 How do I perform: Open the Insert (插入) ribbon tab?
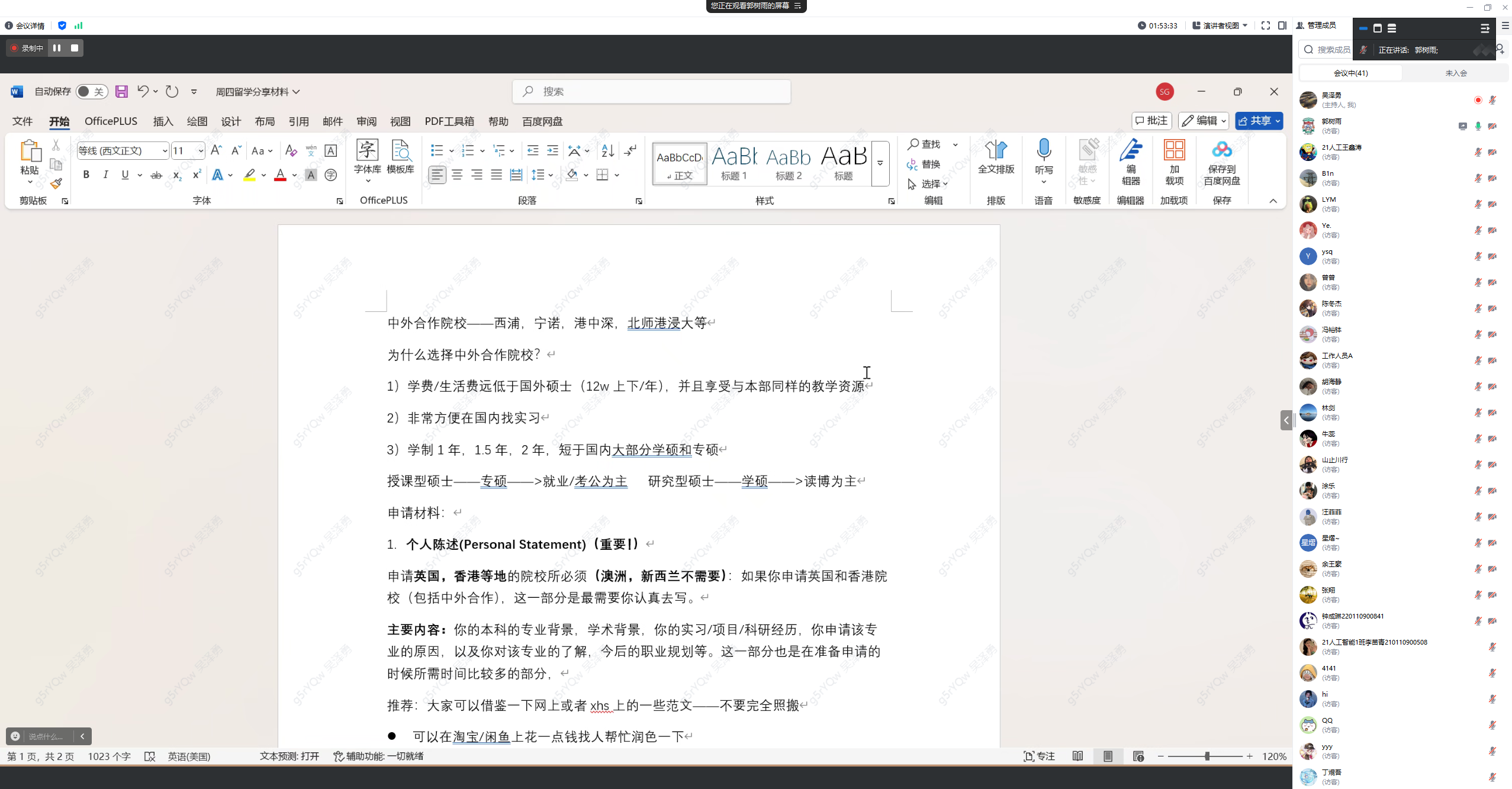(x=163, y=121)
